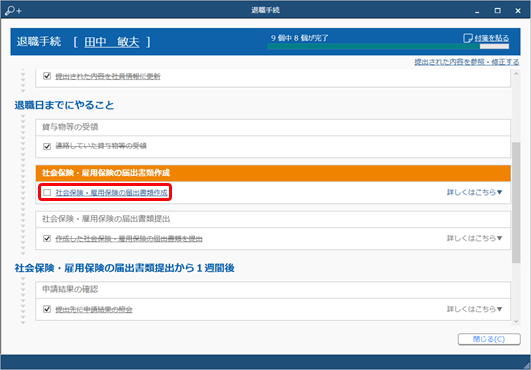Image resolution: width=531 pixels, height=370 pixels.
Task: Select the 申請結果の確認 group header
Action: 273,290
